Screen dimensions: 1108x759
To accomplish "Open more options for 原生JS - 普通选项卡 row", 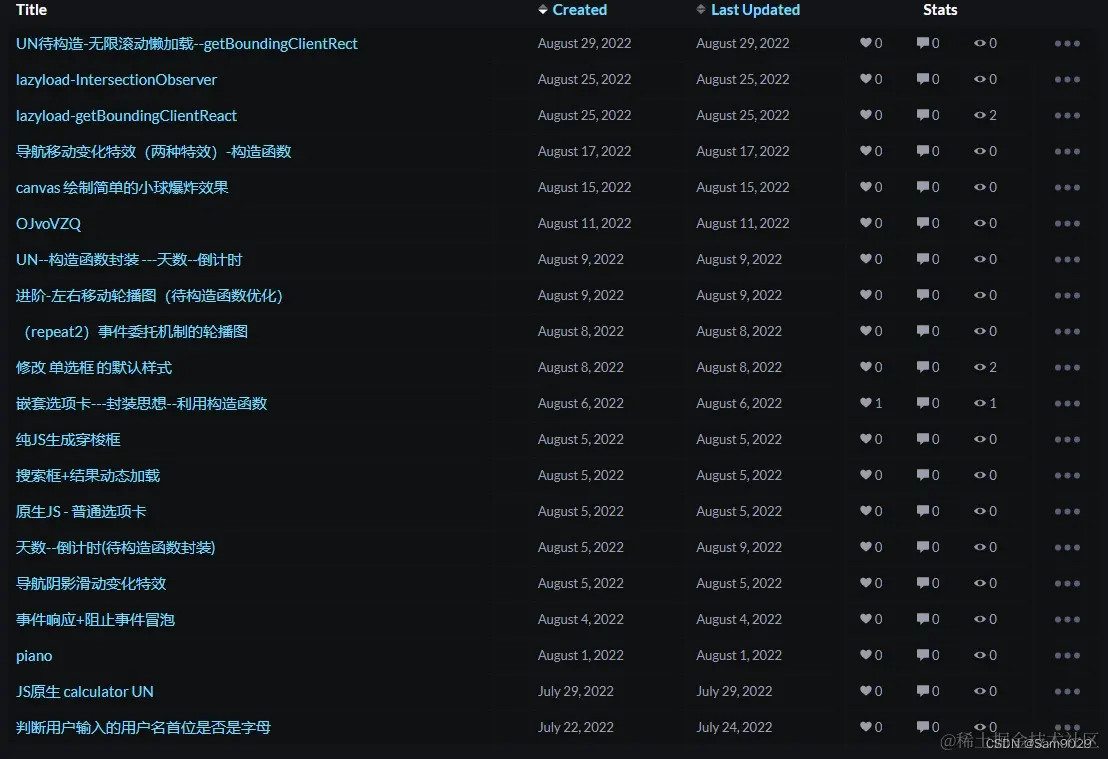I will click(x=1067, y=511).
